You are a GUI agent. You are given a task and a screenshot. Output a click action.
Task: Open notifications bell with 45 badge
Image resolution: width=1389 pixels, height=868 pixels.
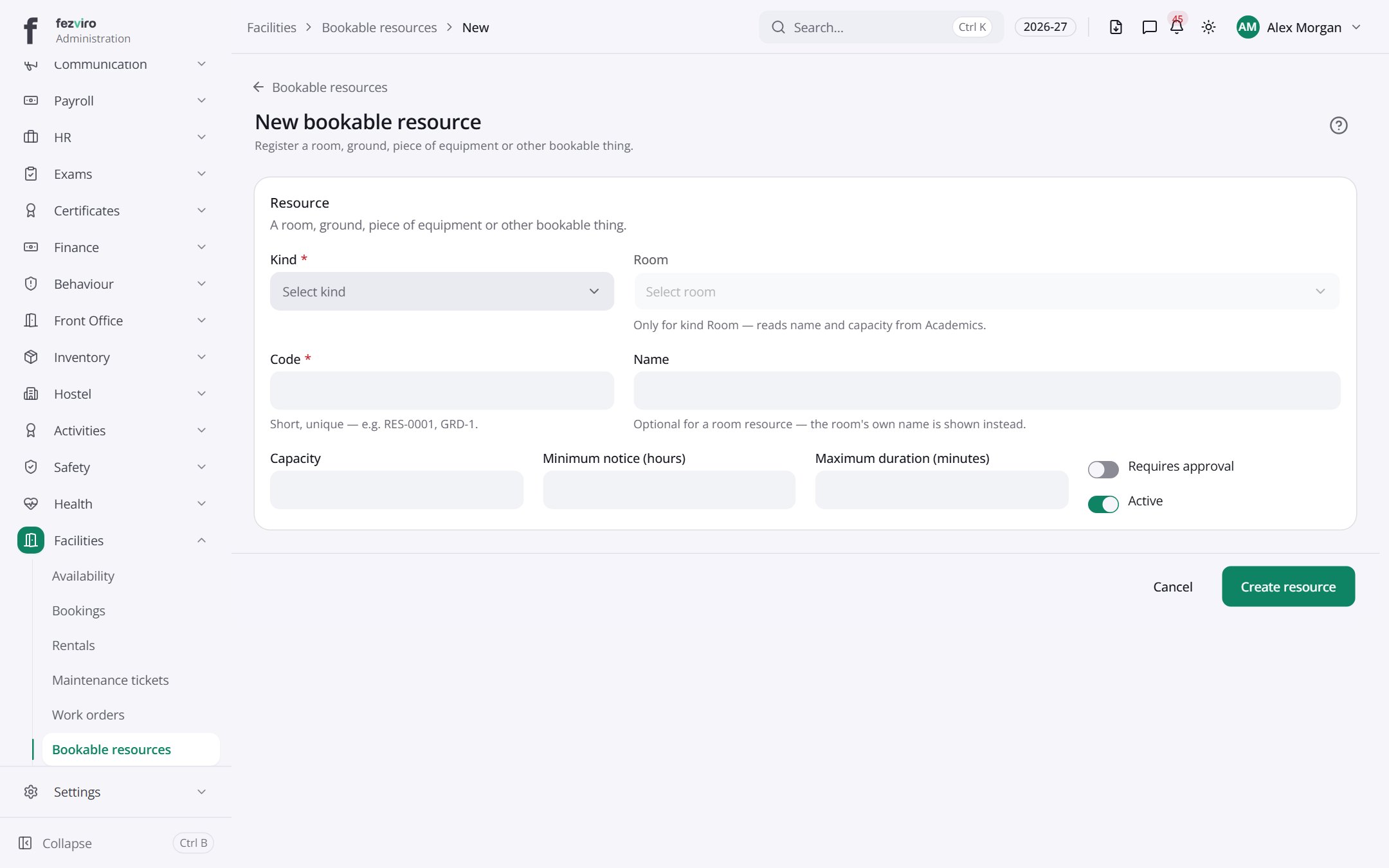(x=1177, y=26)
